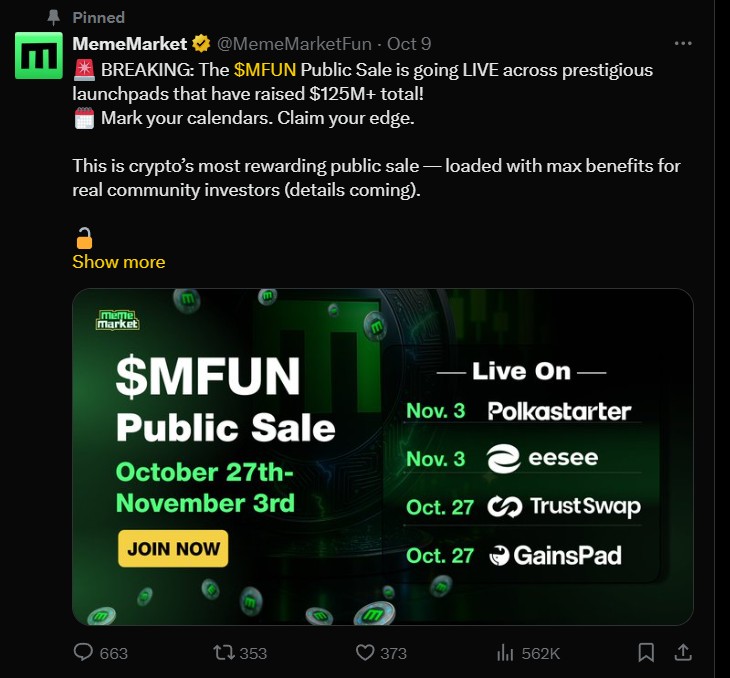The height and width of the screenshot is (678, 730).
Task: Click the GainsPad logo in image
Action: (555, 555)
